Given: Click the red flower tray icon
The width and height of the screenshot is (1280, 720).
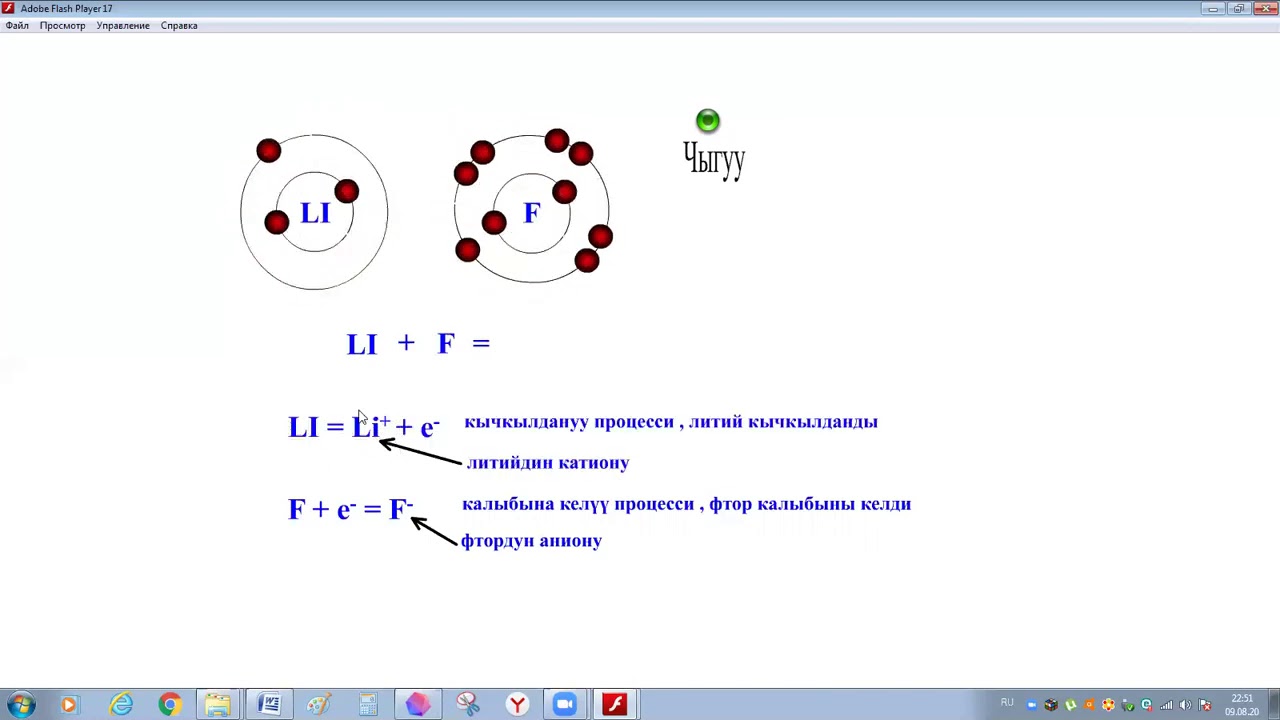Looking at the screenshot, I should click(x=1108, y=705).
